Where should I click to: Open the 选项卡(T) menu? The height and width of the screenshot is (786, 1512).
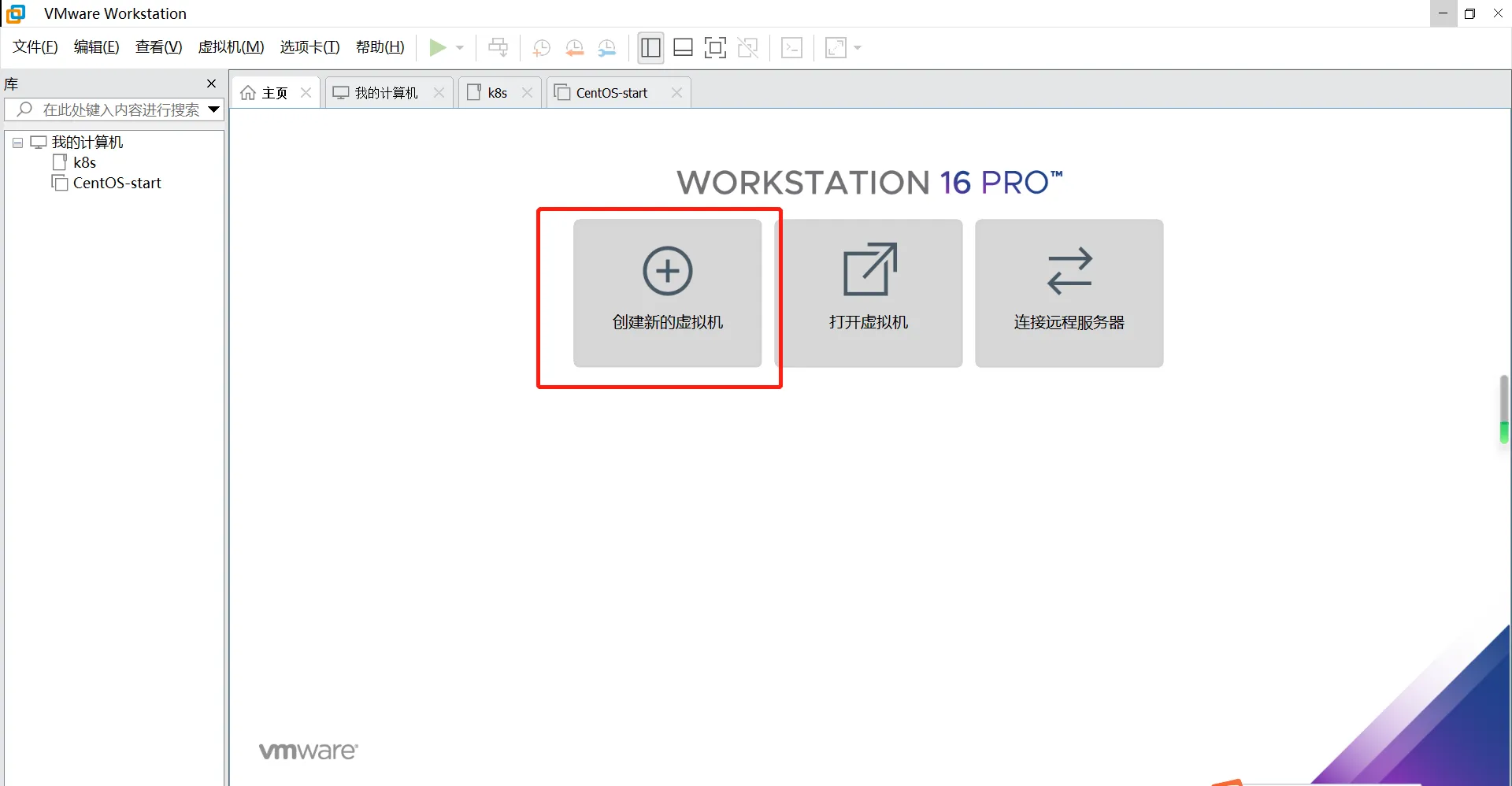click(x=310, y=47)
